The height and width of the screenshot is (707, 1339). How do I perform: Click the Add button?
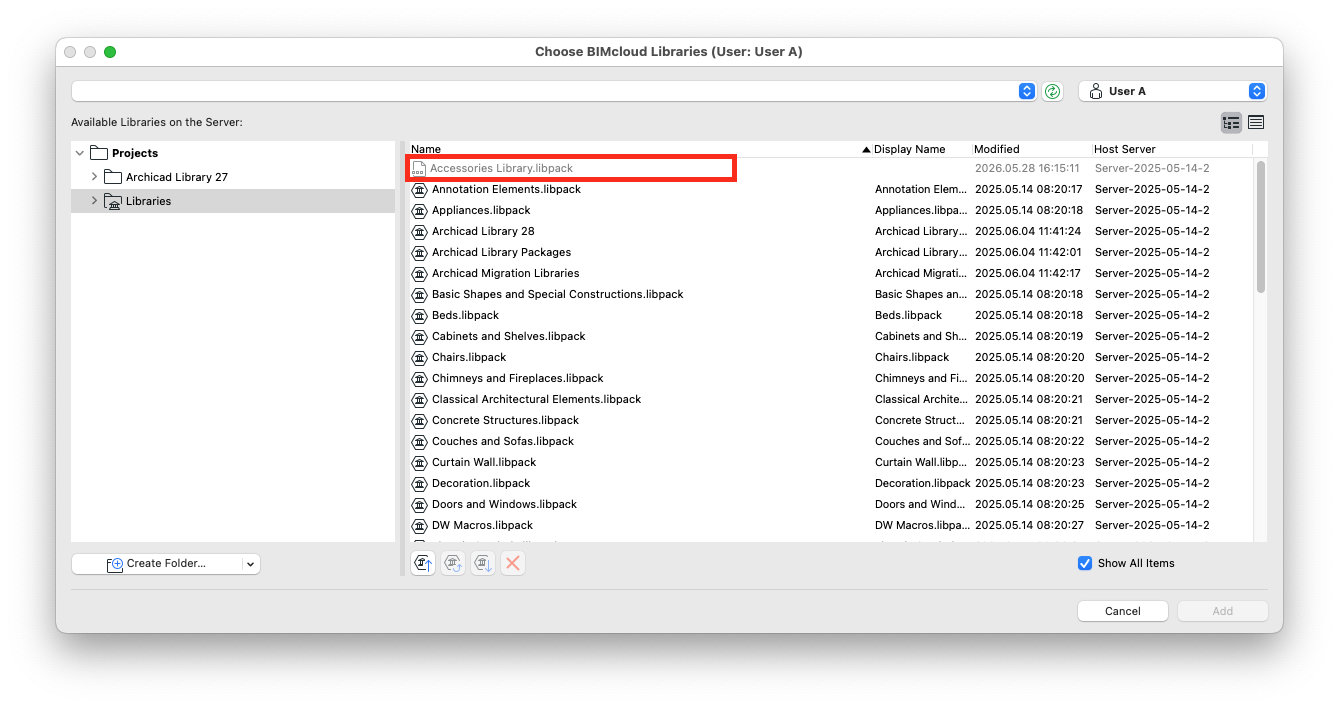click(x=1222, y=611)
